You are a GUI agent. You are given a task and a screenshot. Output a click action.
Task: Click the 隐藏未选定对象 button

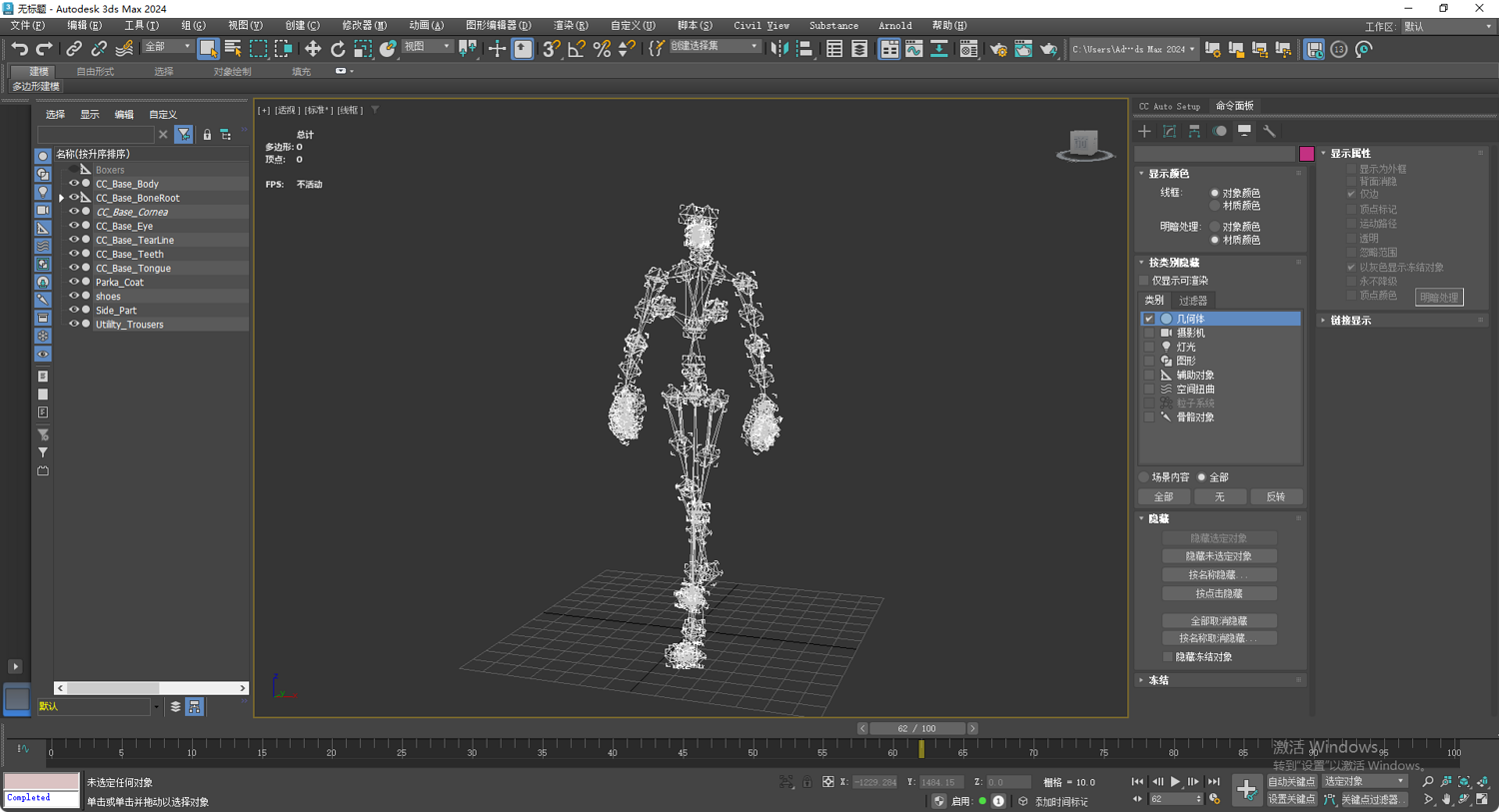click(x=1219, y=556)
